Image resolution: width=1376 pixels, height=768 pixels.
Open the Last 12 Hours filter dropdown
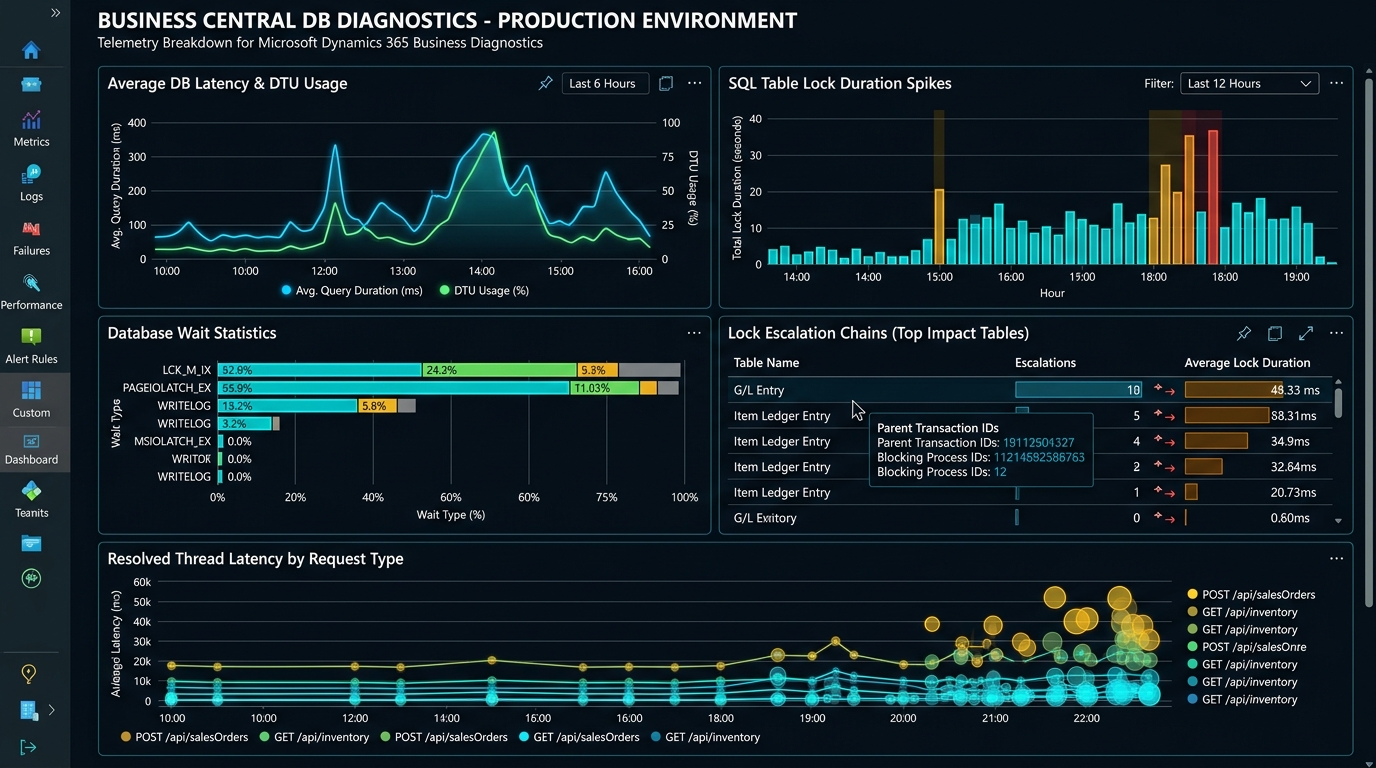point(1249,84)
